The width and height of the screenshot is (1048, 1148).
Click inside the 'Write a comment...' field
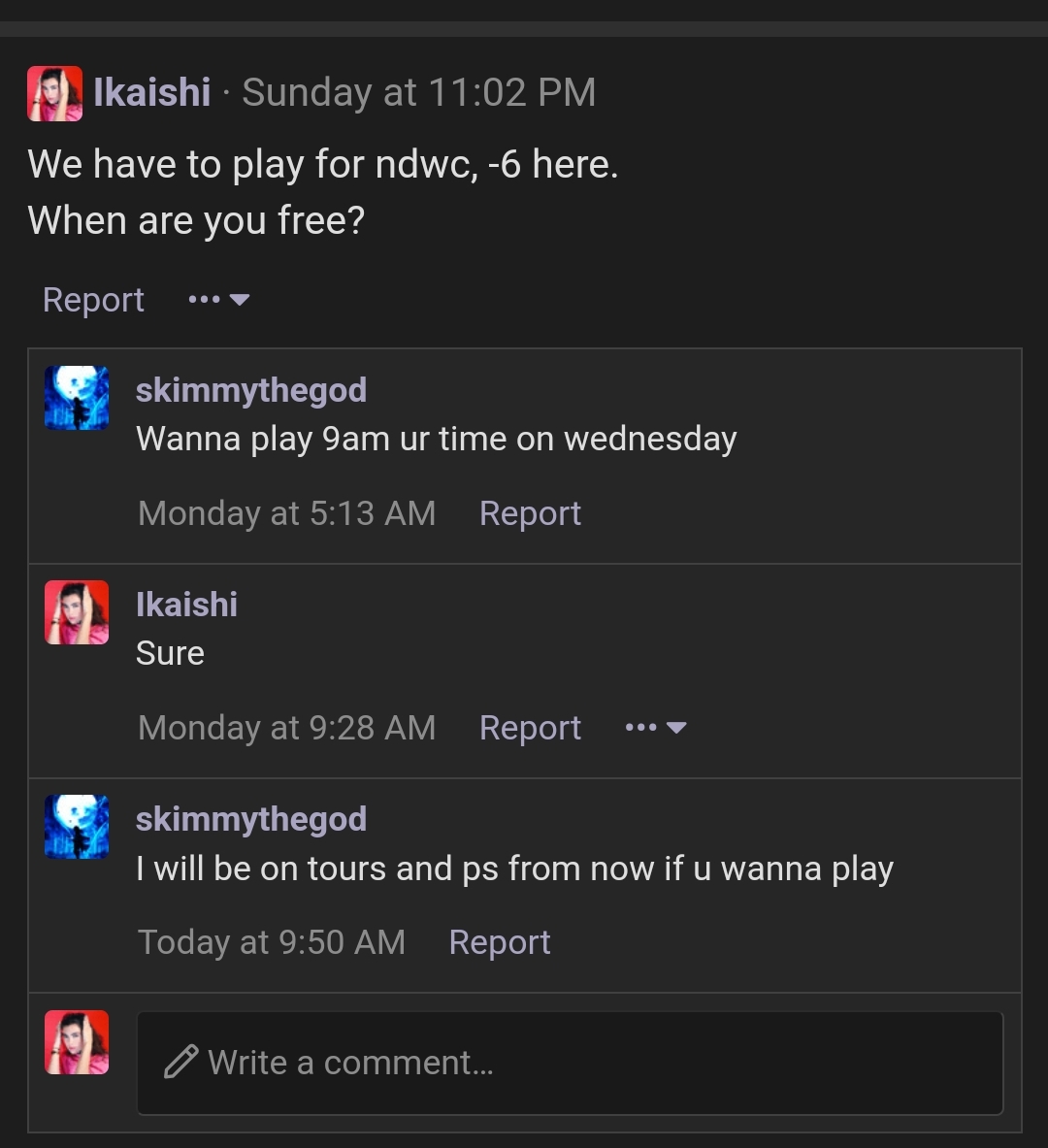[x=570, y=1063]
